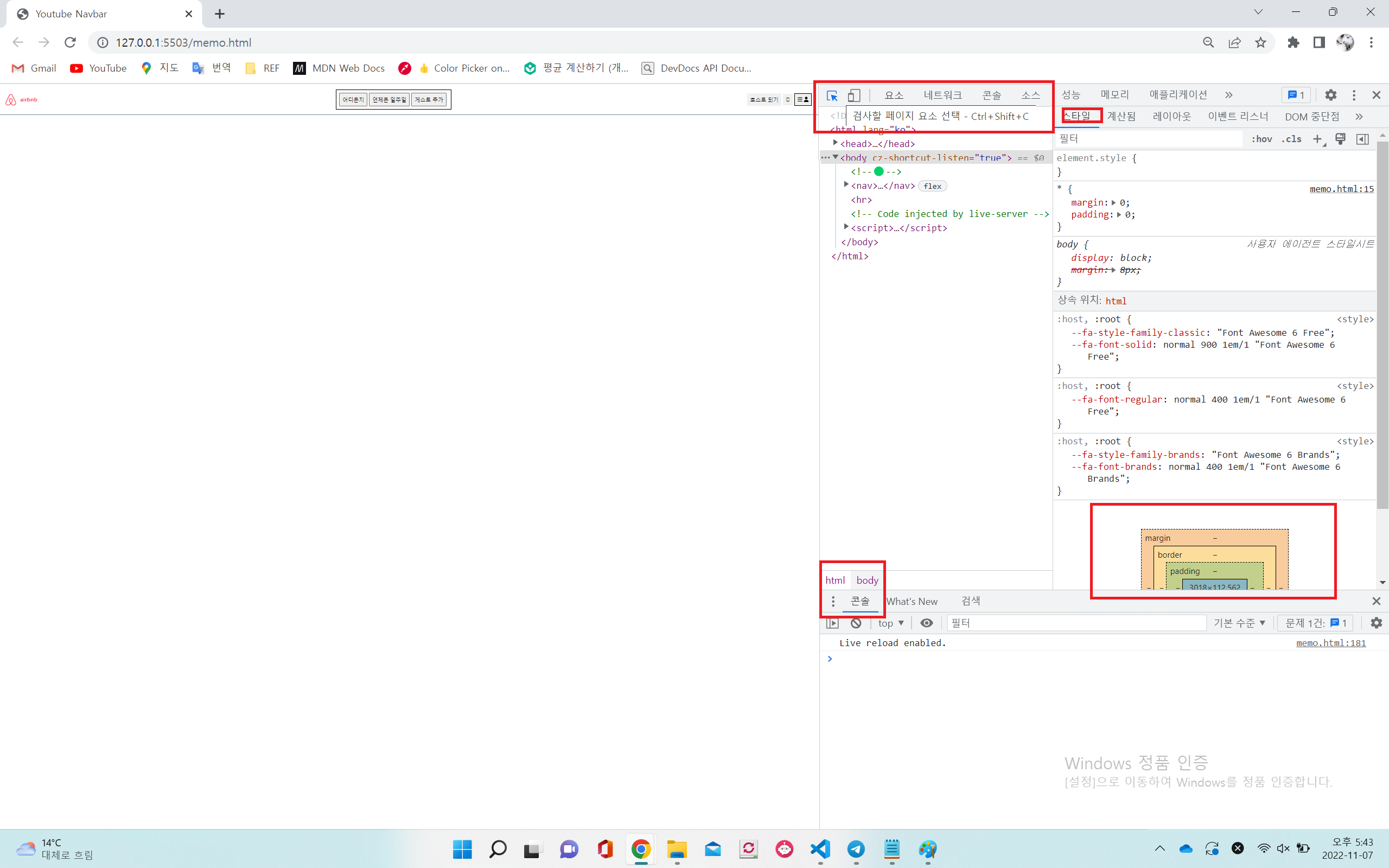Toggle computed styles sidebar icon
This screenshot has width=1389, height=868.
pos(1362,139)
